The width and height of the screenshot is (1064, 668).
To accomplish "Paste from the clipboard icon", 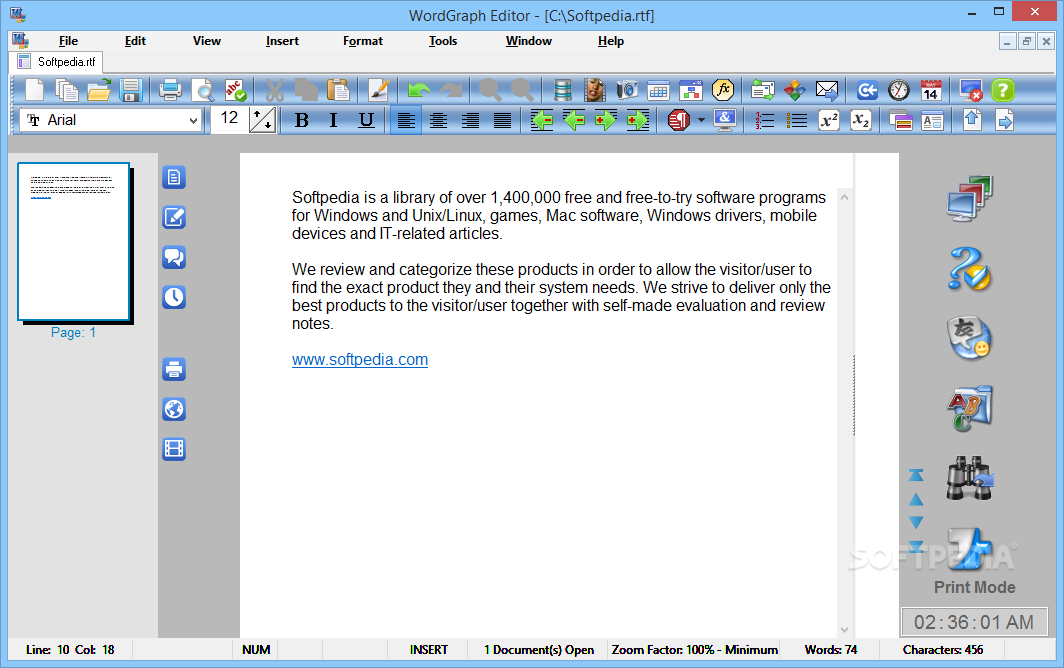I will [x=338, y=90].
